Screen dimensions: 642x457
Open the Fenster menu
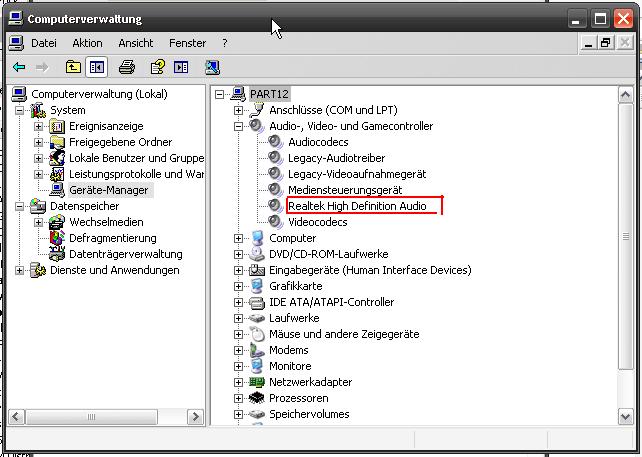click(x=187, y=43)
